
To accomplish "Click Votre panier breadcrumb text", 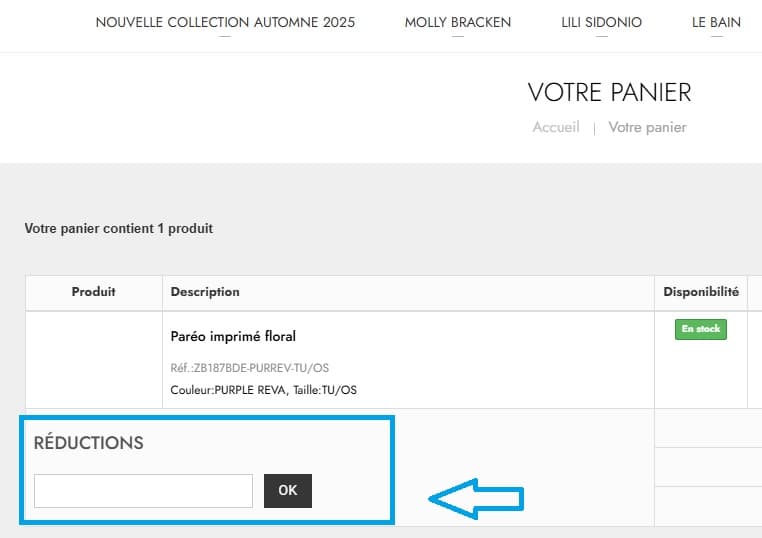I will (x=647, y=127).
